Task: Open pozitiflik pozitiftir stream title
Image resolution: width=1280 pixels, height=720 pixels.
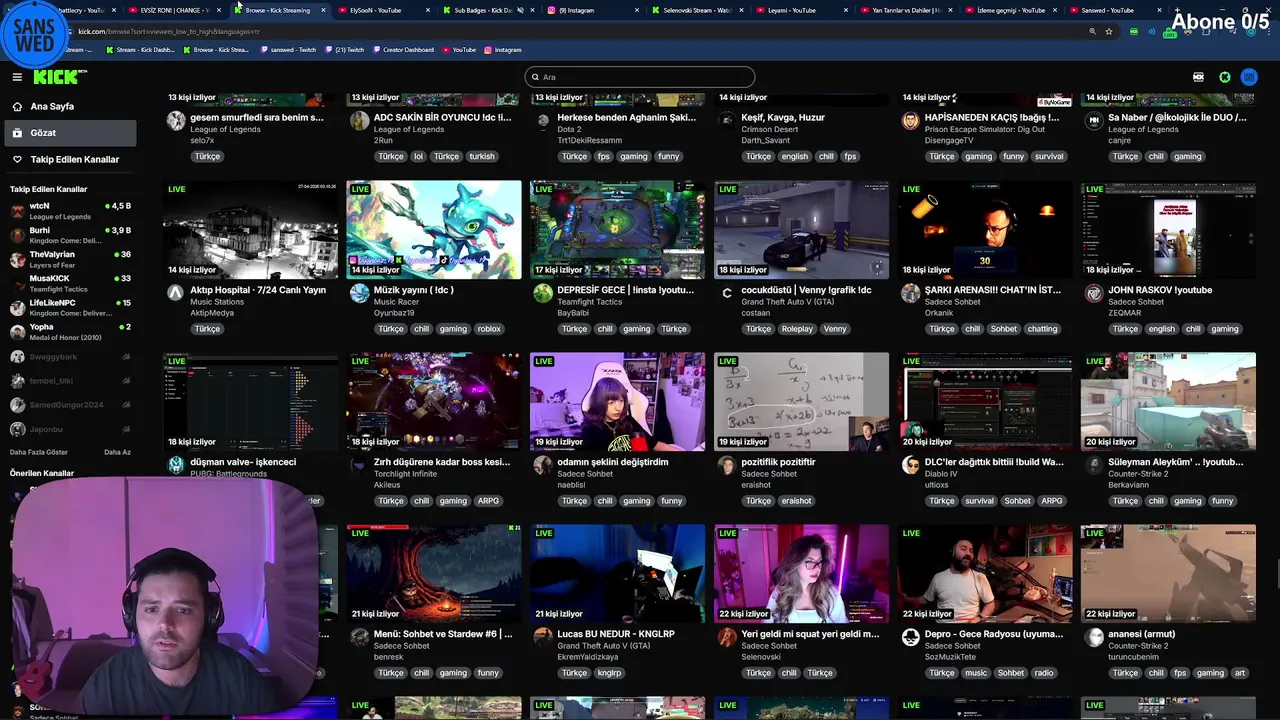Action: coord(778,462)
